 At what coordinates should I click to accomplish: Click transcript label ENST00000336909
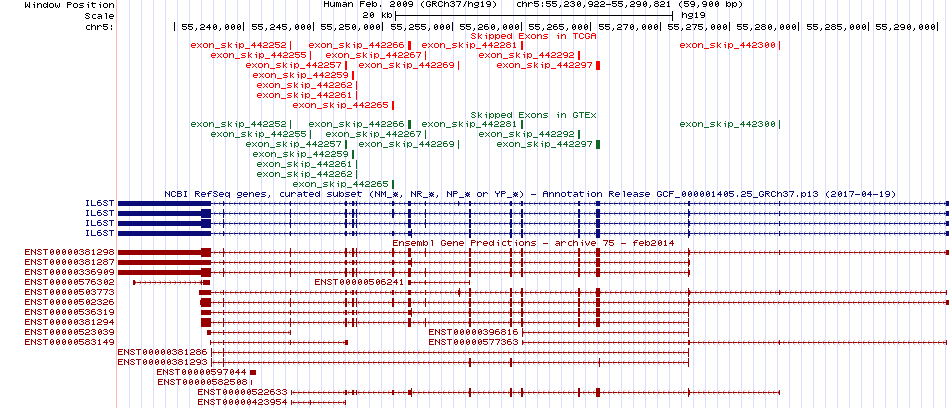(70, 273)
